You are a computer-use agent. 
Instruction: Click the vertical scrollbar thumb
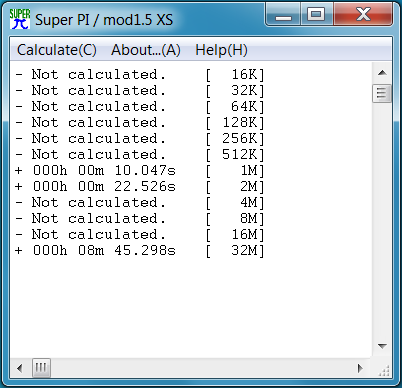point(382,93)
